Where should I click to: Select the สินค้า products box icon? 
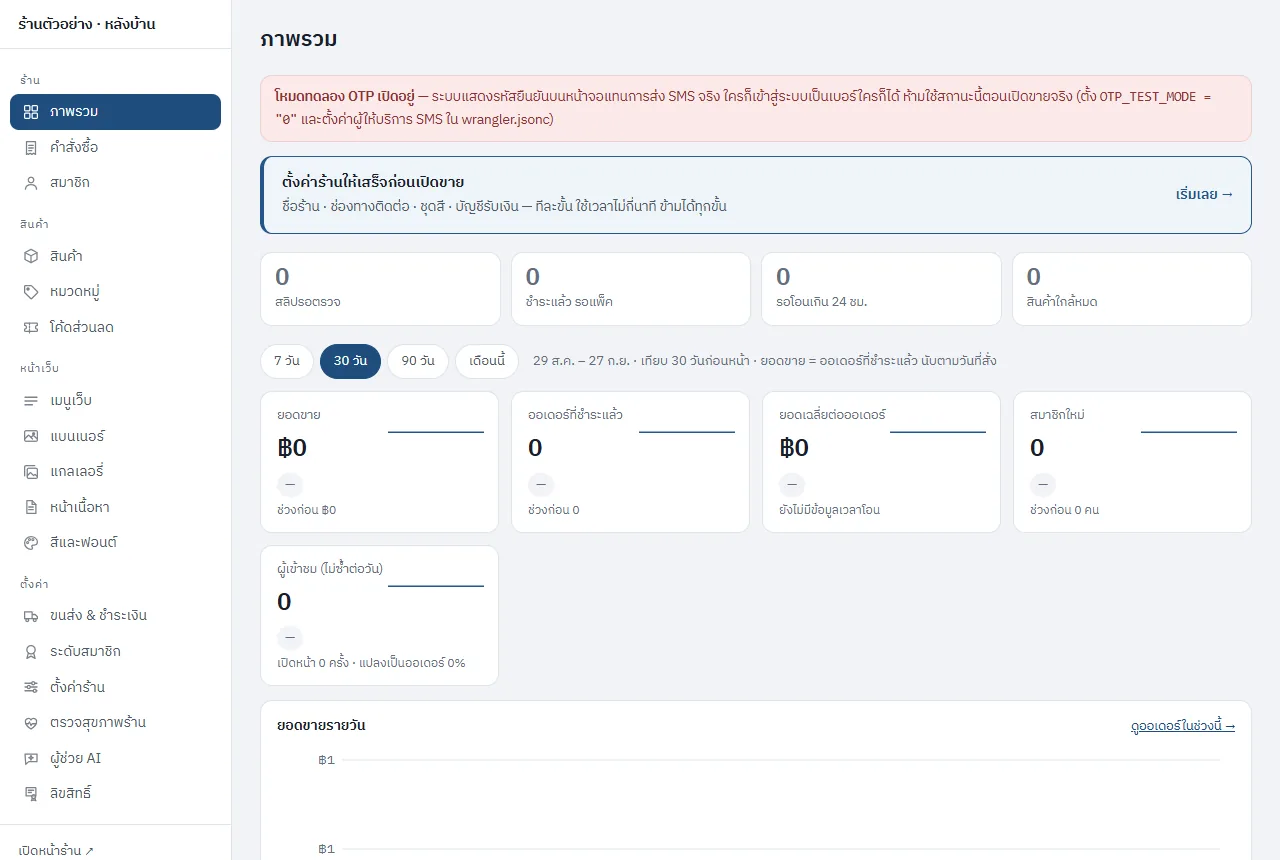(31, 256)
